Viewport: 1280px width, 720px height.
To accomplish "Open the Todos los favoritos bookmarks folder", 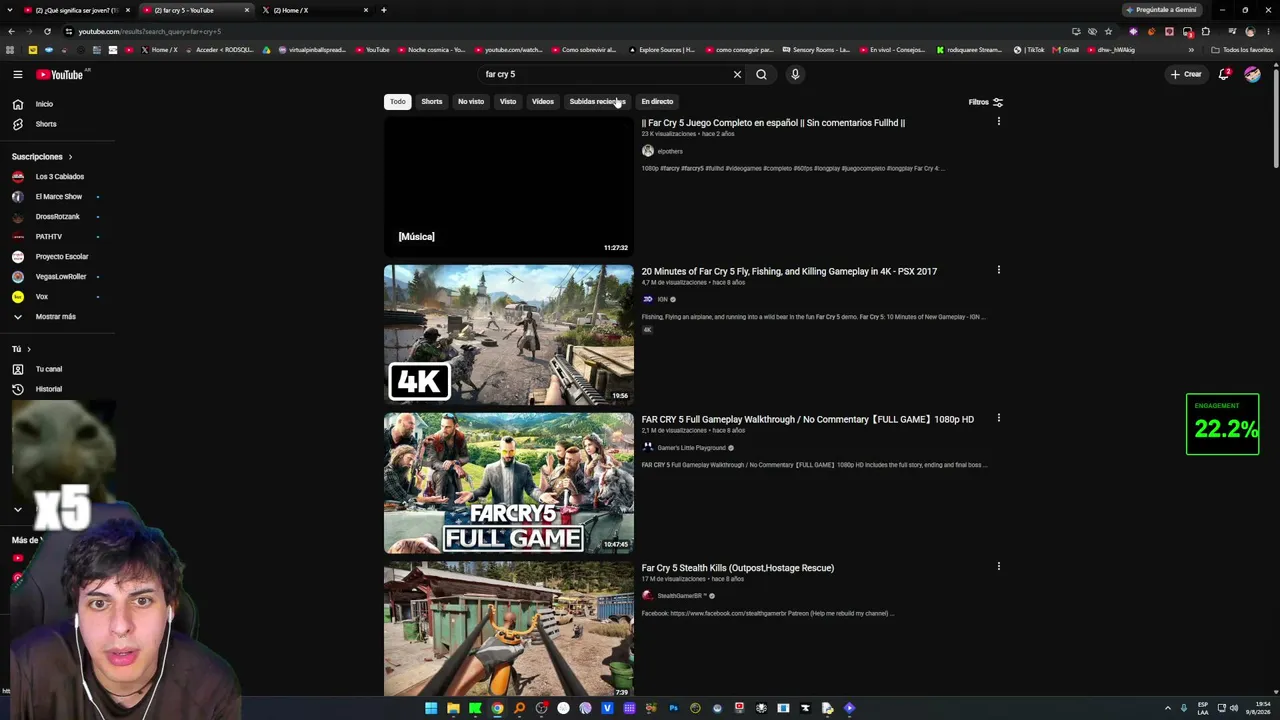I will [x=1241, y=50].
